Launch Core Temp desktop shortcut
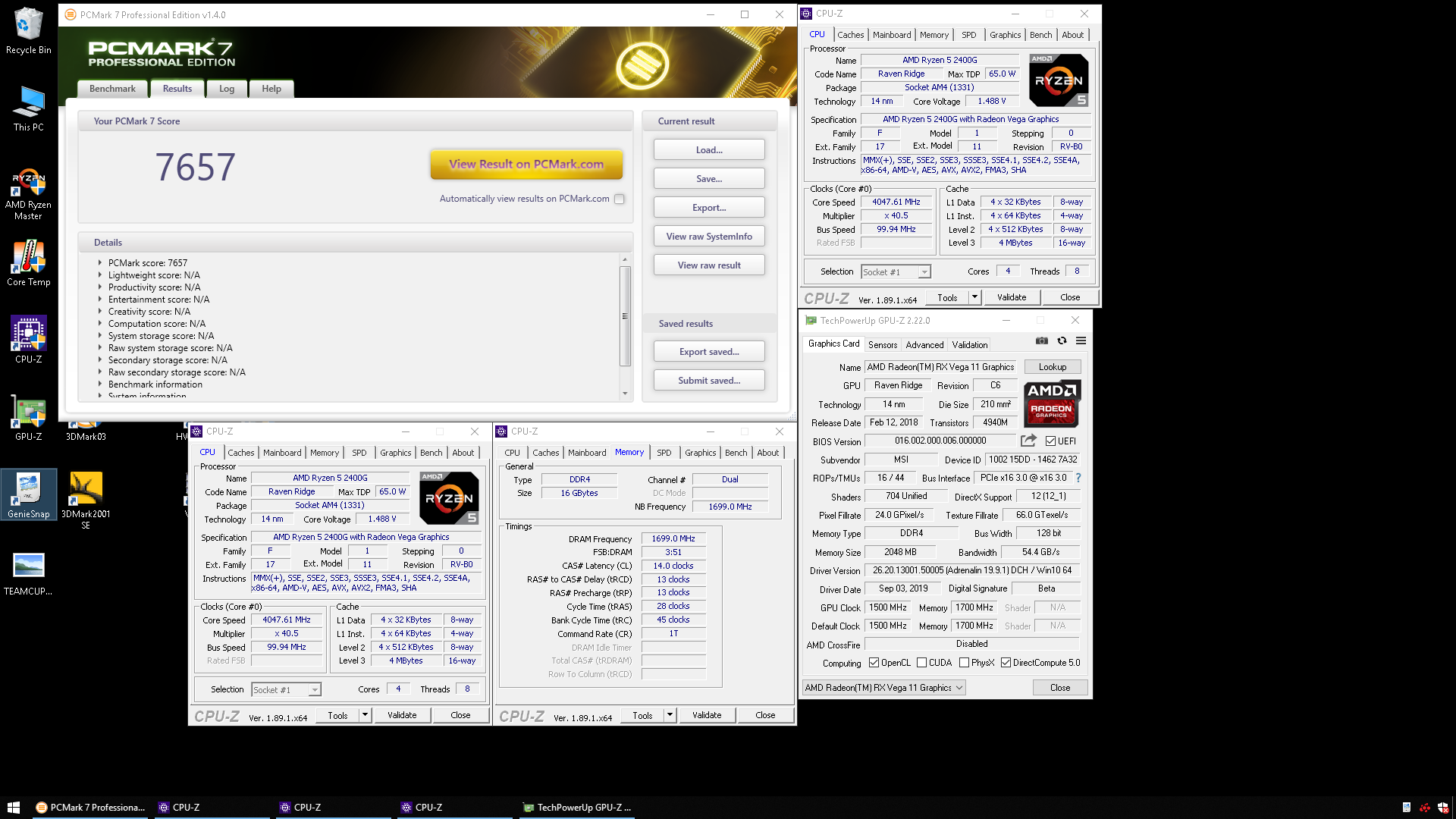 pos(28,263)
